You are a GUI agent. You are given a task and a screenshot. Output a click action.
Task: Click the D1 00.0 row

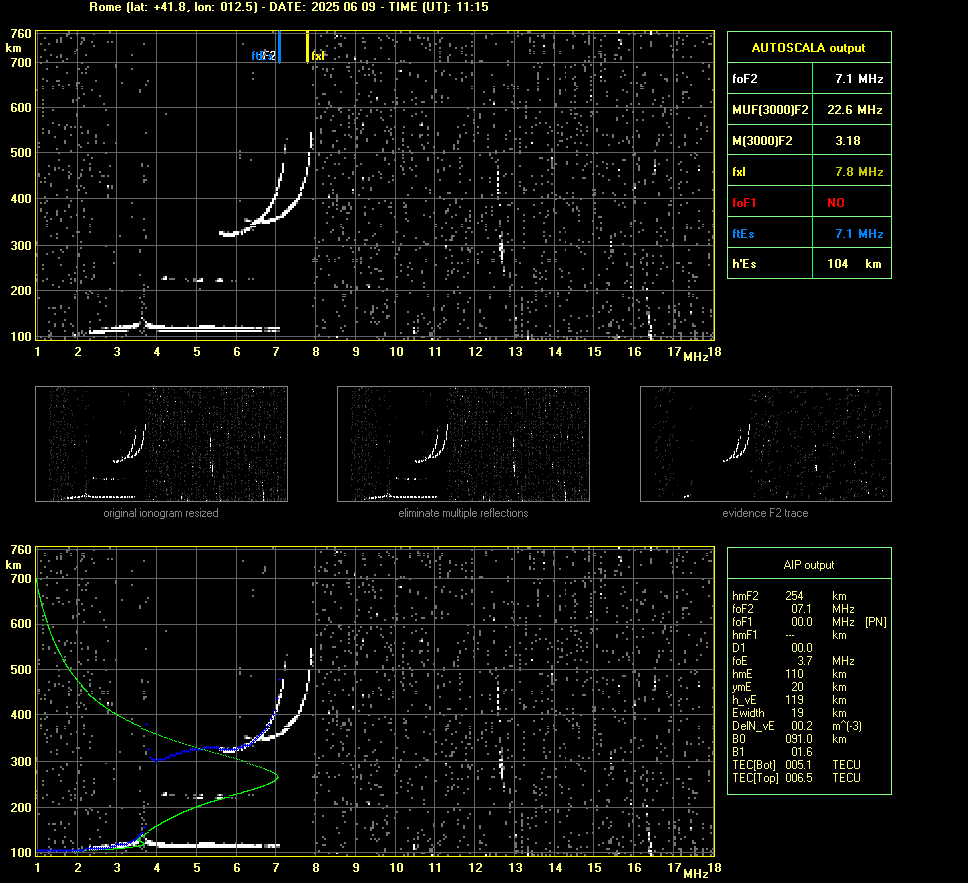pyautogui.click(x=772, y=648)
